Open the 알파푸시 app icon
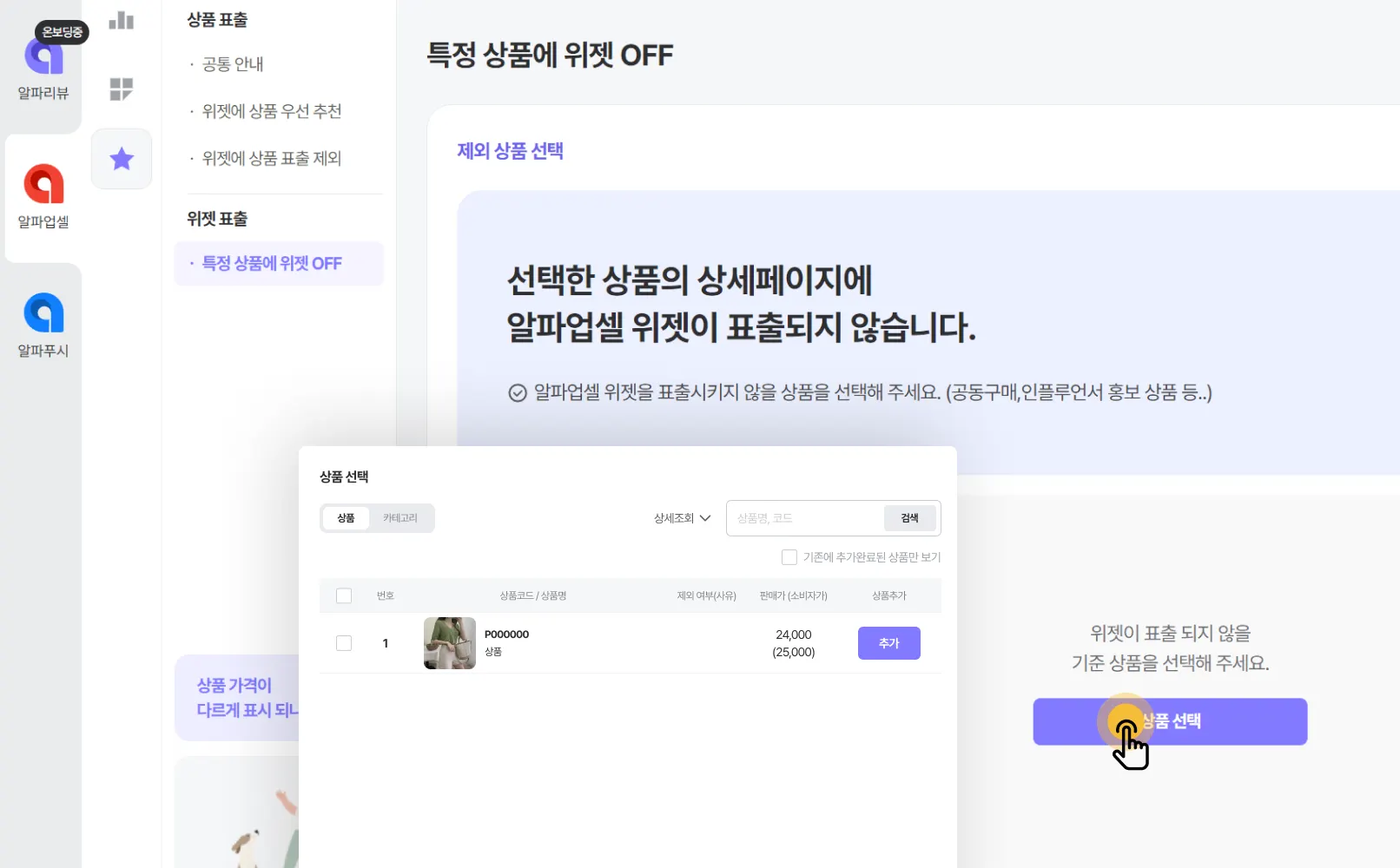Viewport: 1400px width, 868px height. pyautogui.click(x=43, y=312)
